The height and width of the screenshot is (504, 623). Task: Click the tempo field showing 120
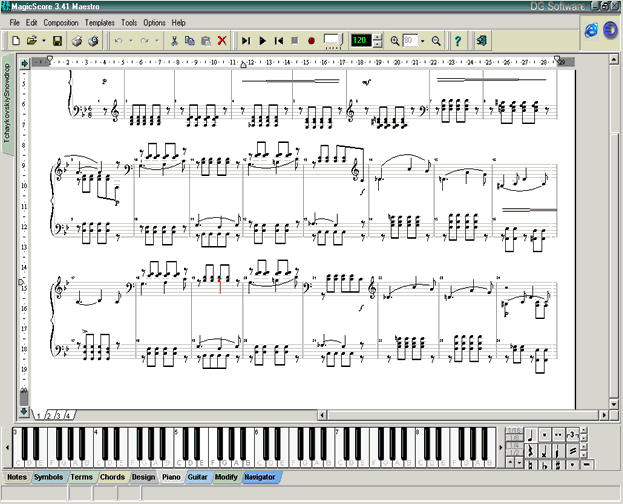click(361, 40)
